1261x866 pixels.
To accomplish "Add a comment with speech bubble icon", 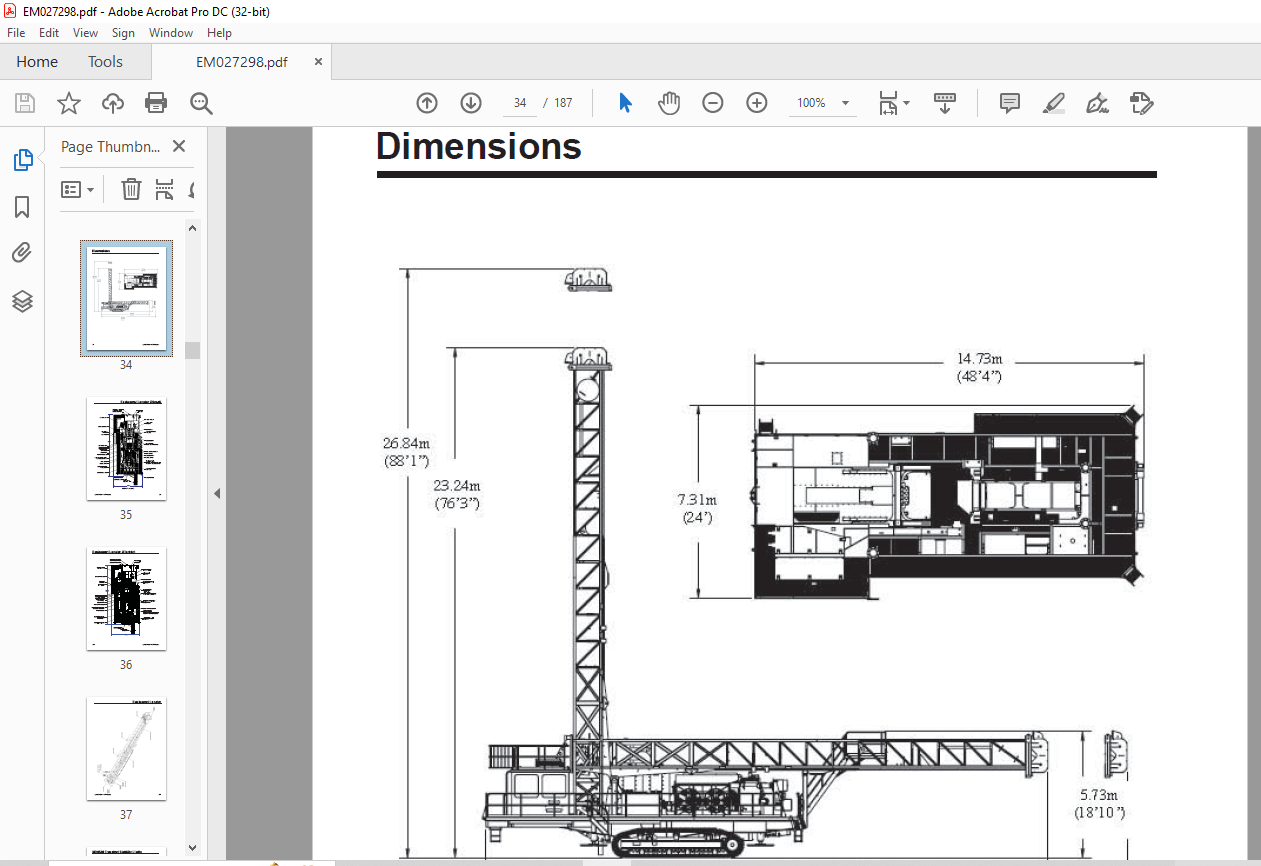I will coord(1010,103).
